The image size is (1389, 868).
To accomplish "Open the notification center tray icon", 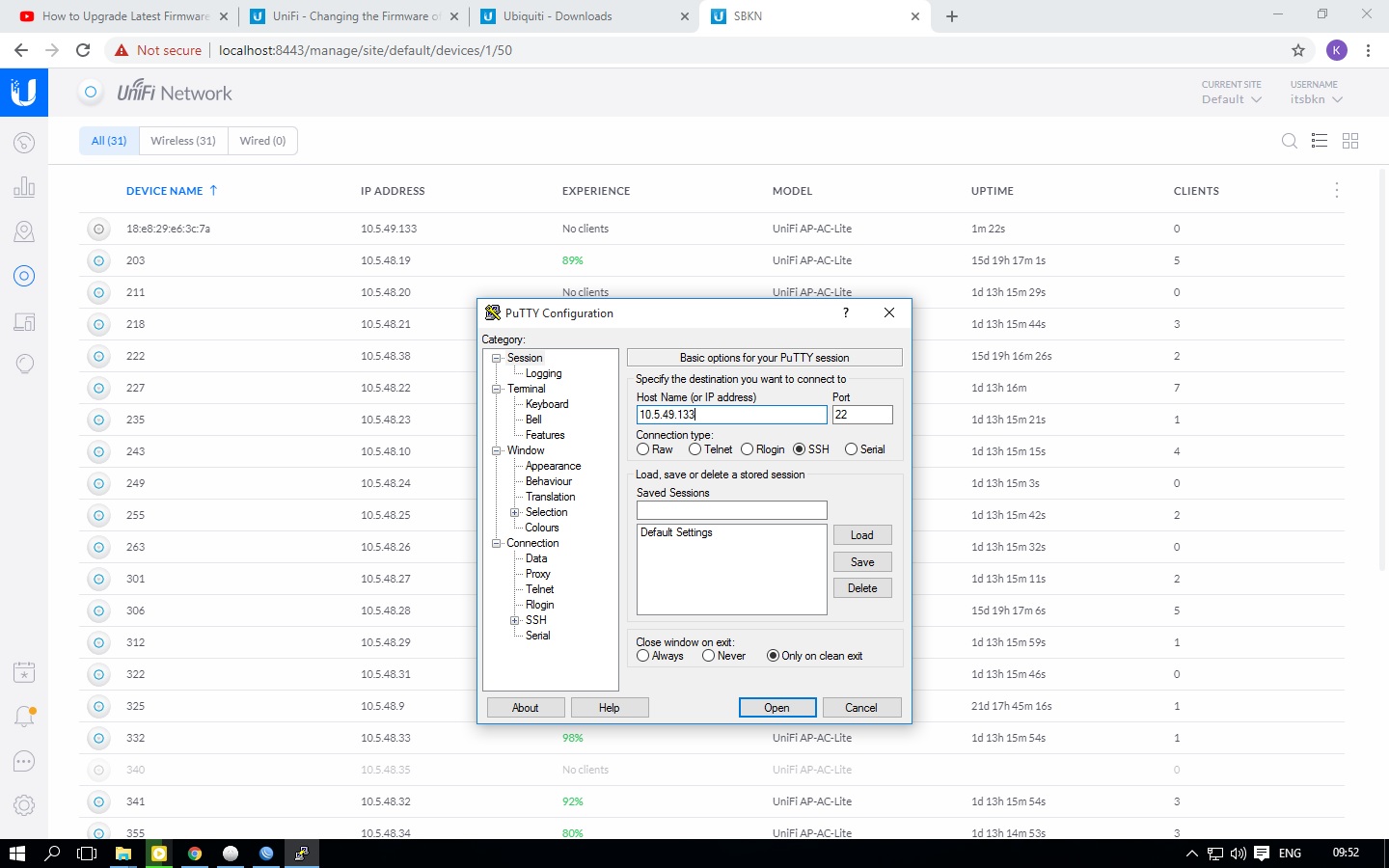I will coord(1261,854).
